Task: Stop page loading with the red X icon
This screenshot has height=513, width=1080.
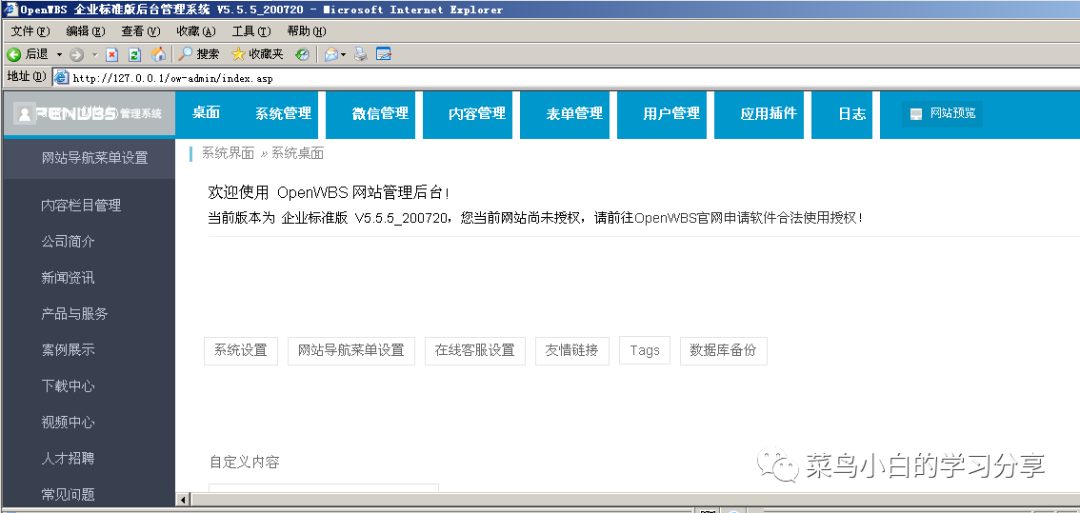Action: pyautogui.click(x=113, y=54)
